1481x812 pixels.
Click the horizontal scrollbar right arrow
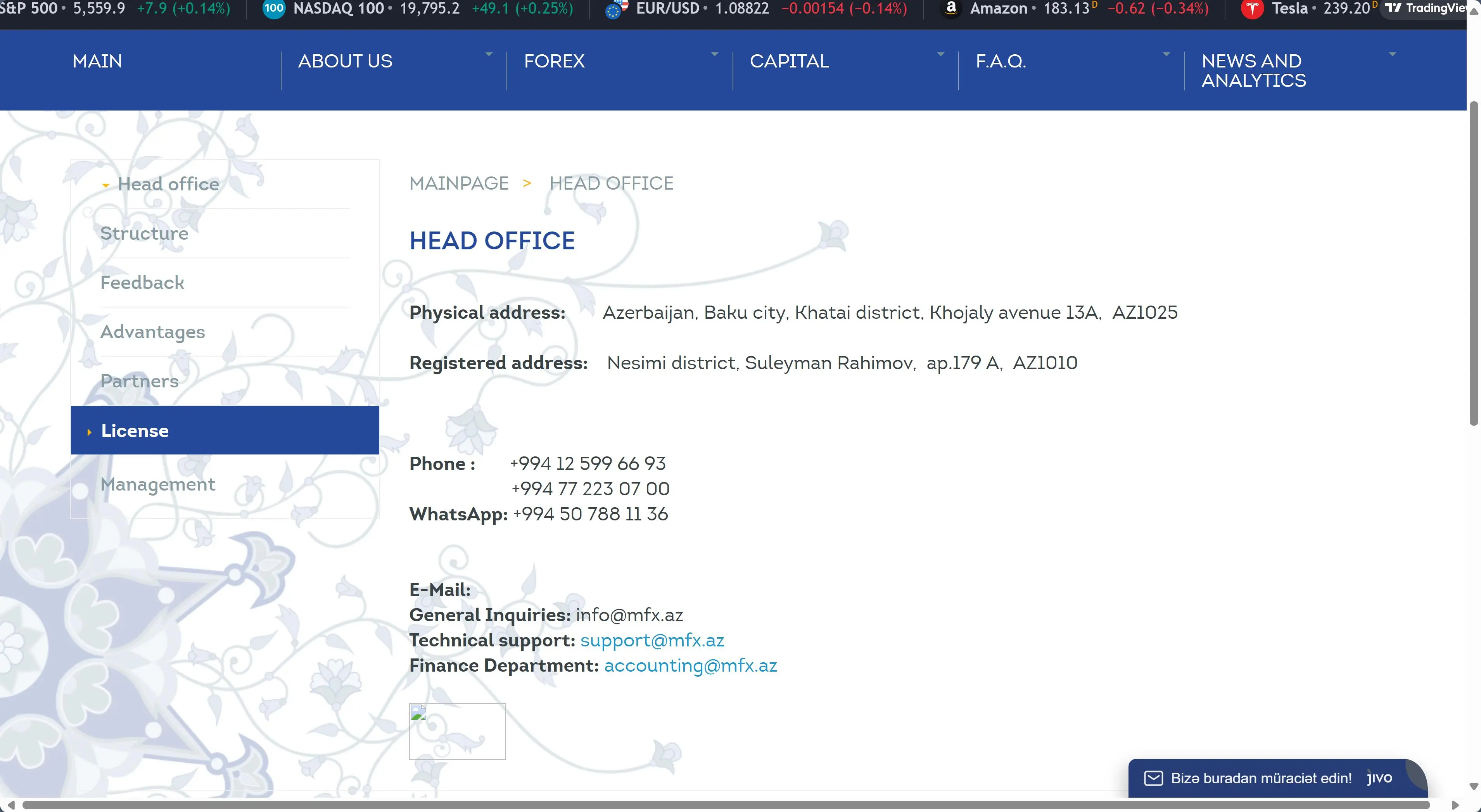coord(1455,805)
